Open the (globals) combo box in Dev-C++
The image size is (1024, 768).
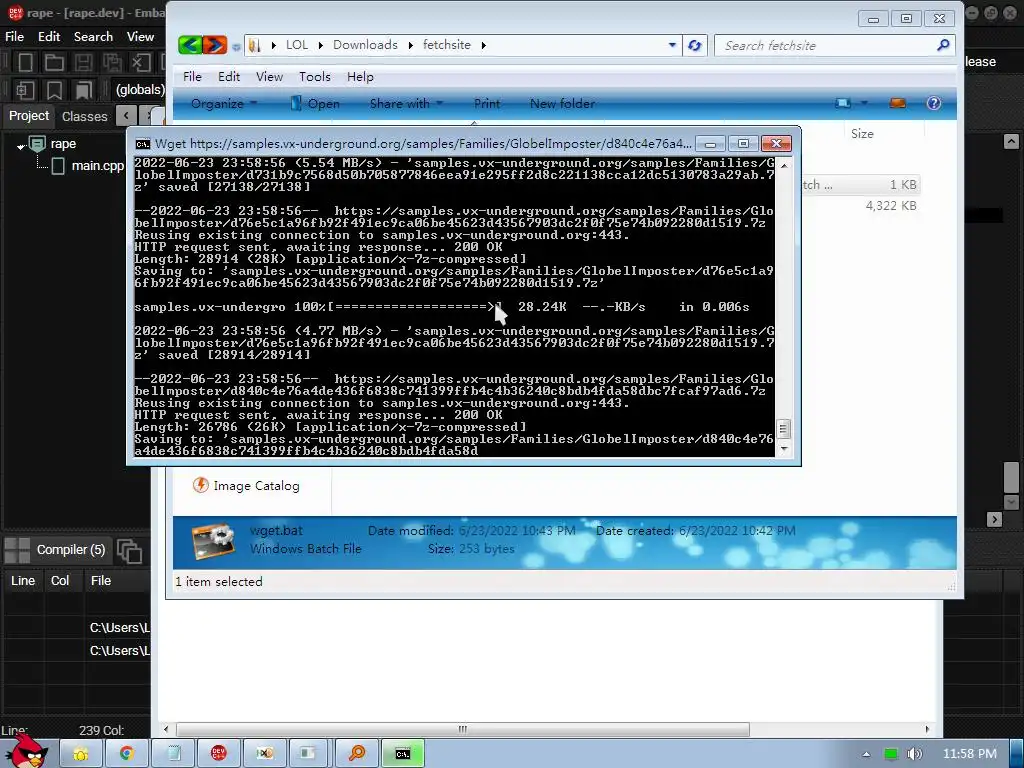140,89
